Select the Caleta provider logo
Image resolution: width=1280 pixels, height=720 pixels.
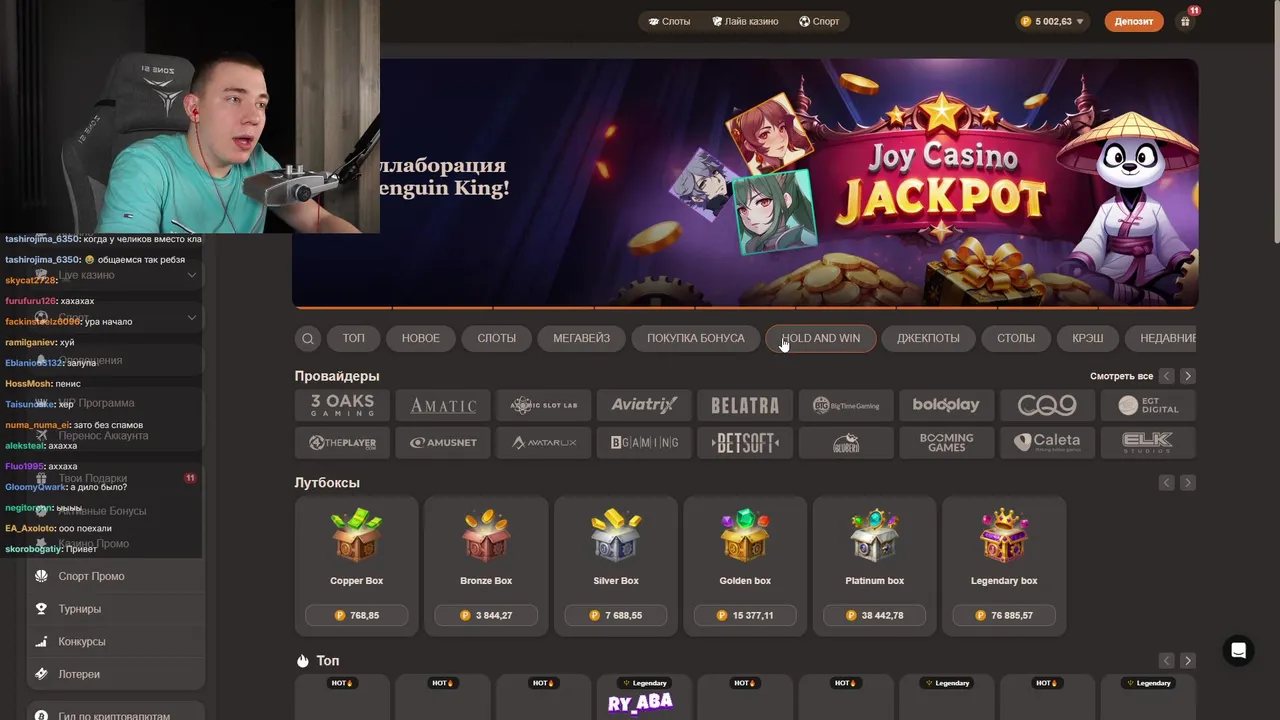1047,442
